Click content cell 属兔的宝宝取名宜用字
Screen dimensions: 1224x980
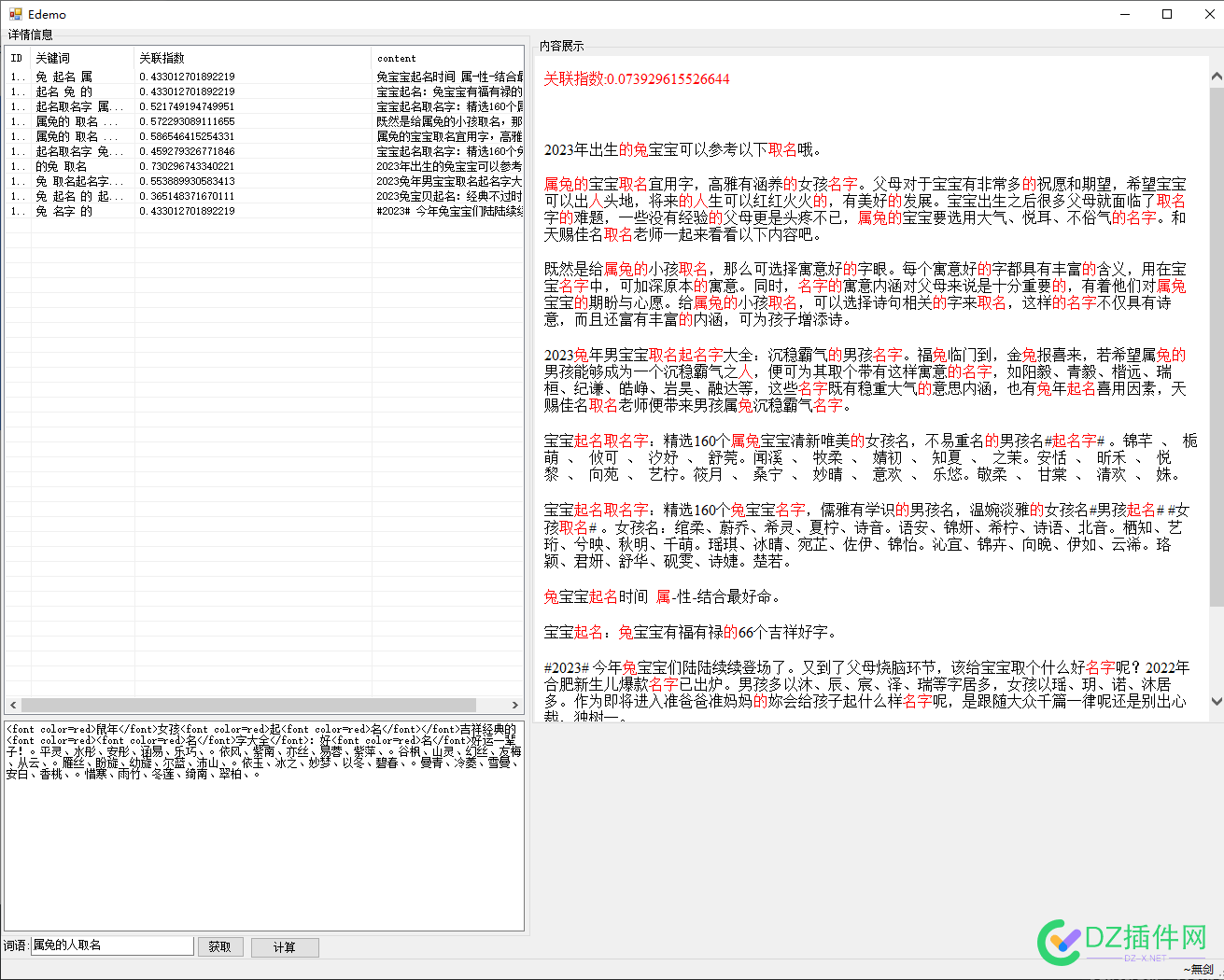[449, 136]
